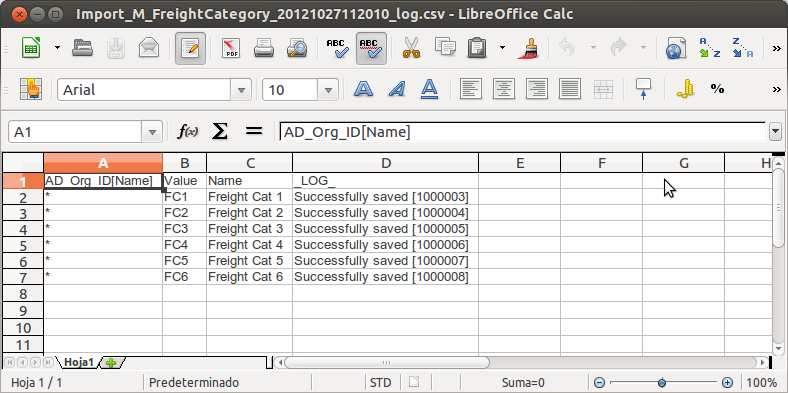788x393 pixels.
Task: Switch to the Hoja1 sheet tab
Action: tap(79, 362)
